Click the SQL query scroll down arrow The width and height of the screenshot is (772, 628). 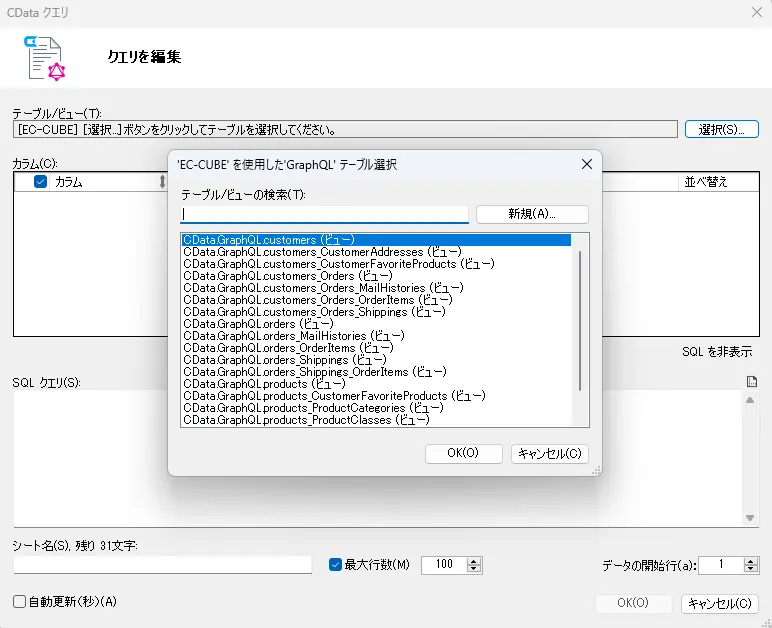click(750, 518)
